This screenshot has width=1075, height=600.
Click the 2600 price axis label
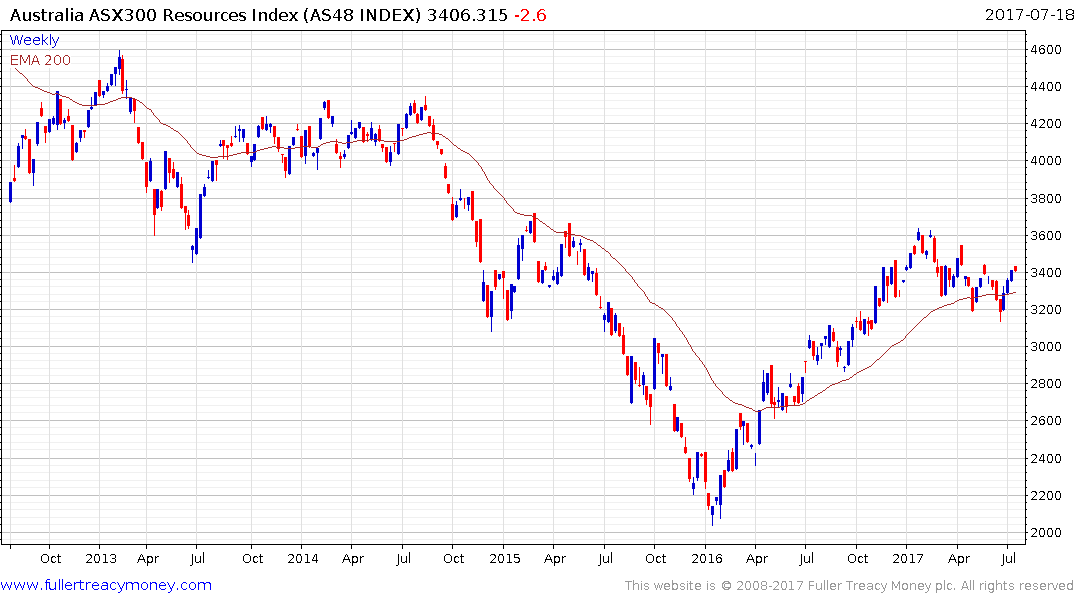[x=1046, y=420]
